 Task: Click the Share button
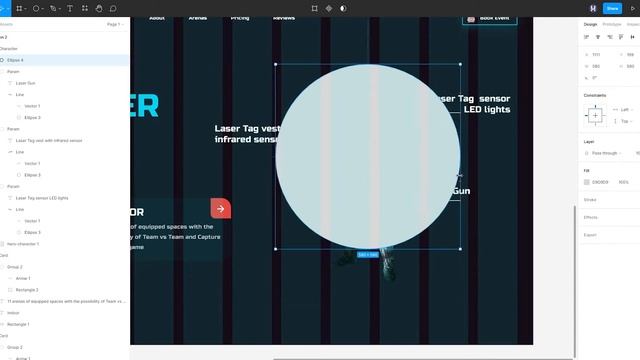(612, 8)
